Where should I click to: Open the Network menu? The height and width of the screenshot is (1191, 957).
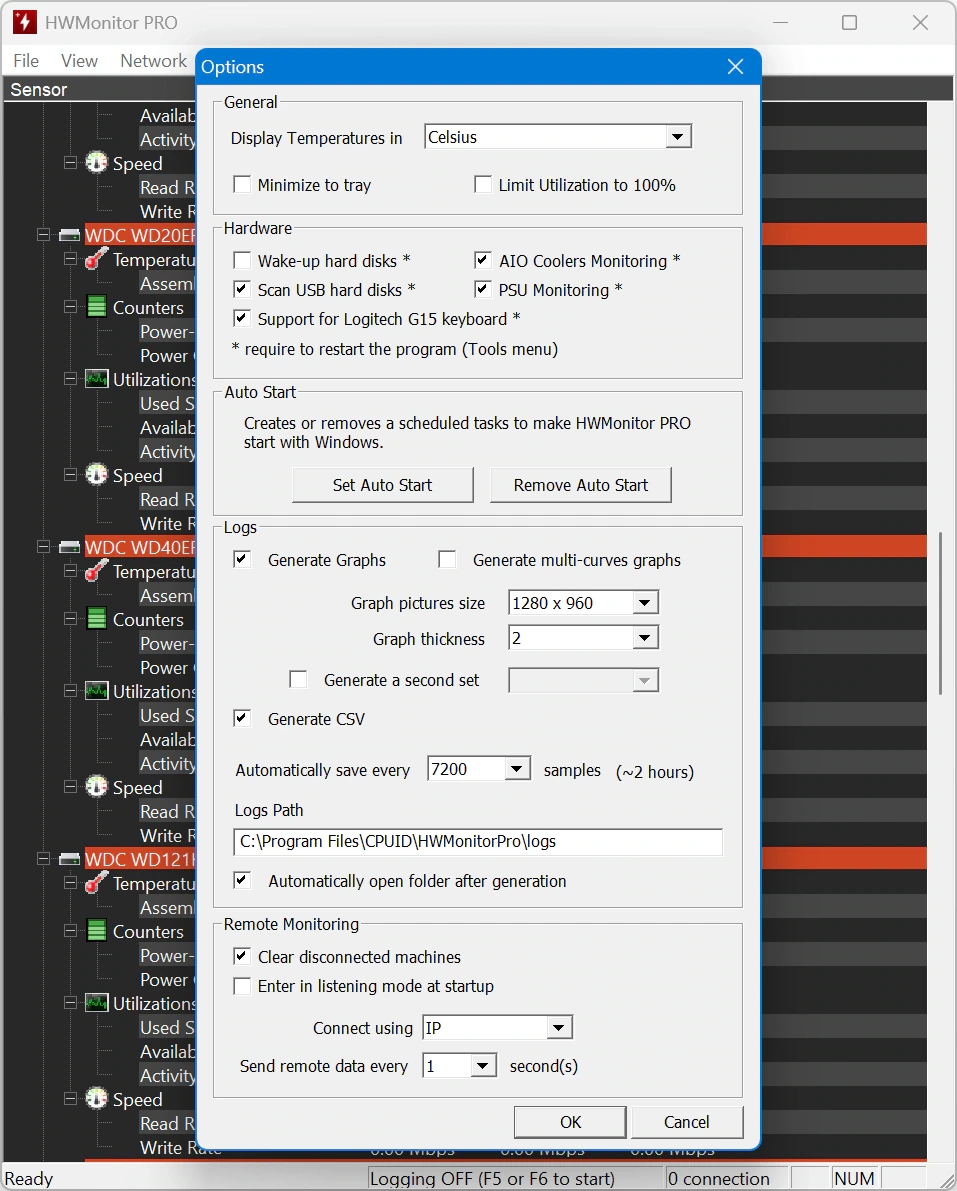coord(153,61)
